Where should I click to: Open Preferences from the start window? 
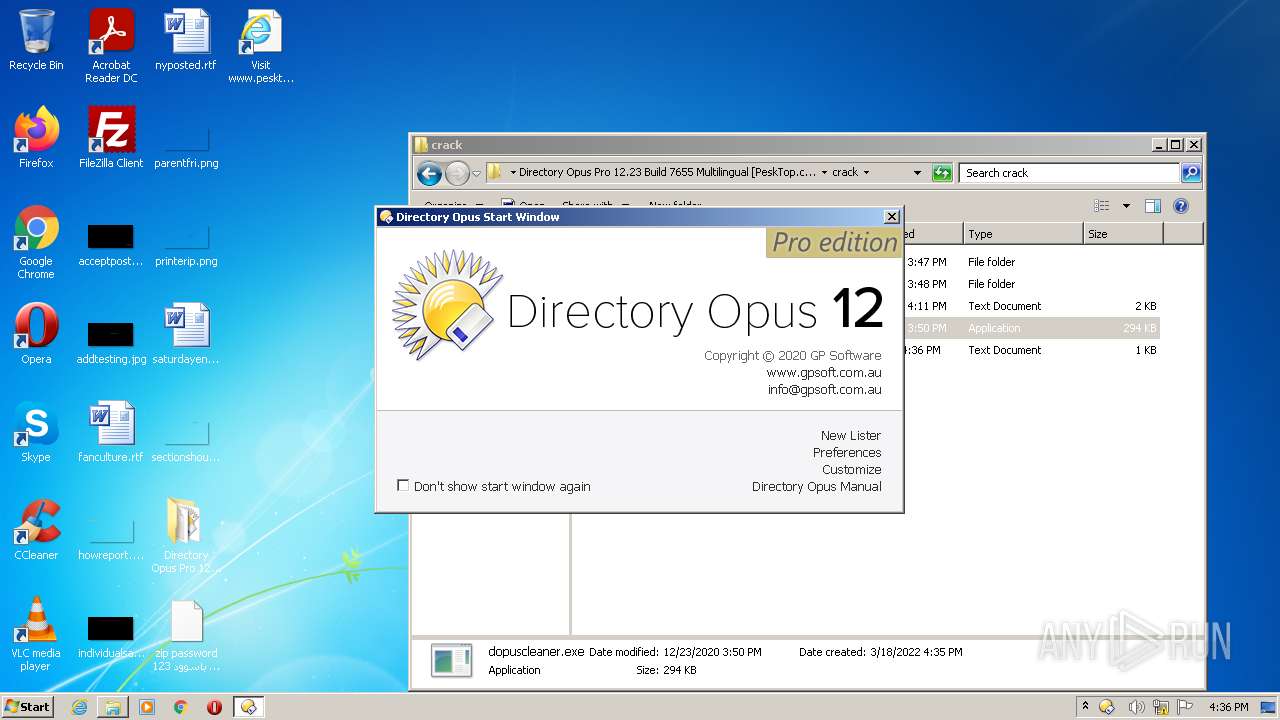coord(847,452)
